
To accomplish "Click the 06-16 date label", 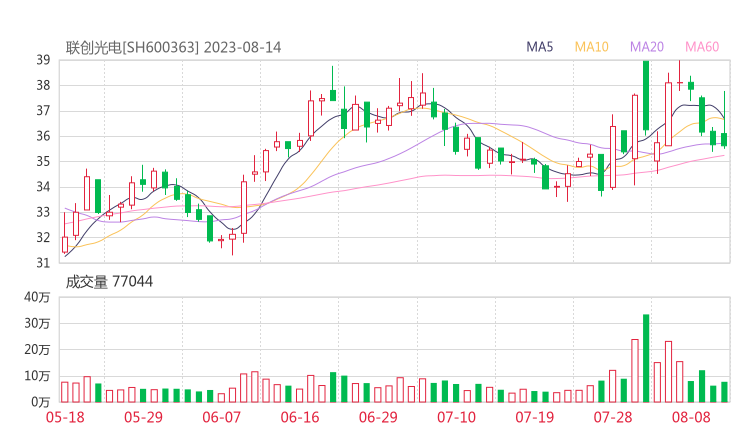I will tap(300, 417).
